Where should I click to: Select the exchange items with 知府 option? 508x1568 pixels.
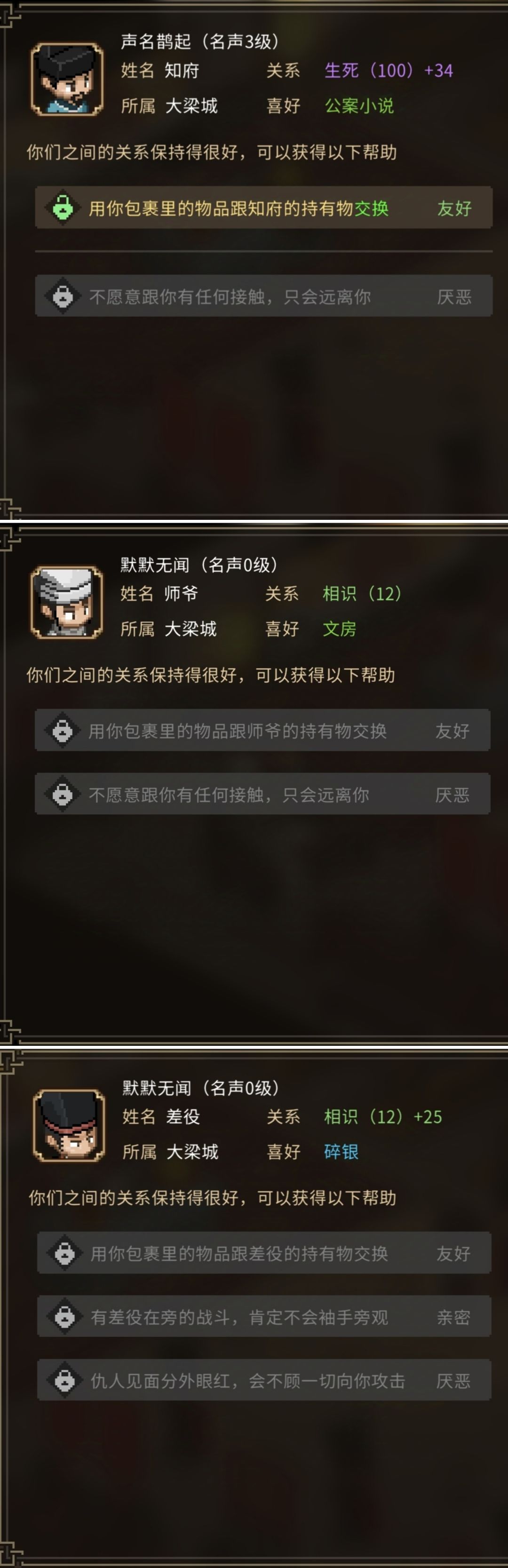(x=263, y=207)
